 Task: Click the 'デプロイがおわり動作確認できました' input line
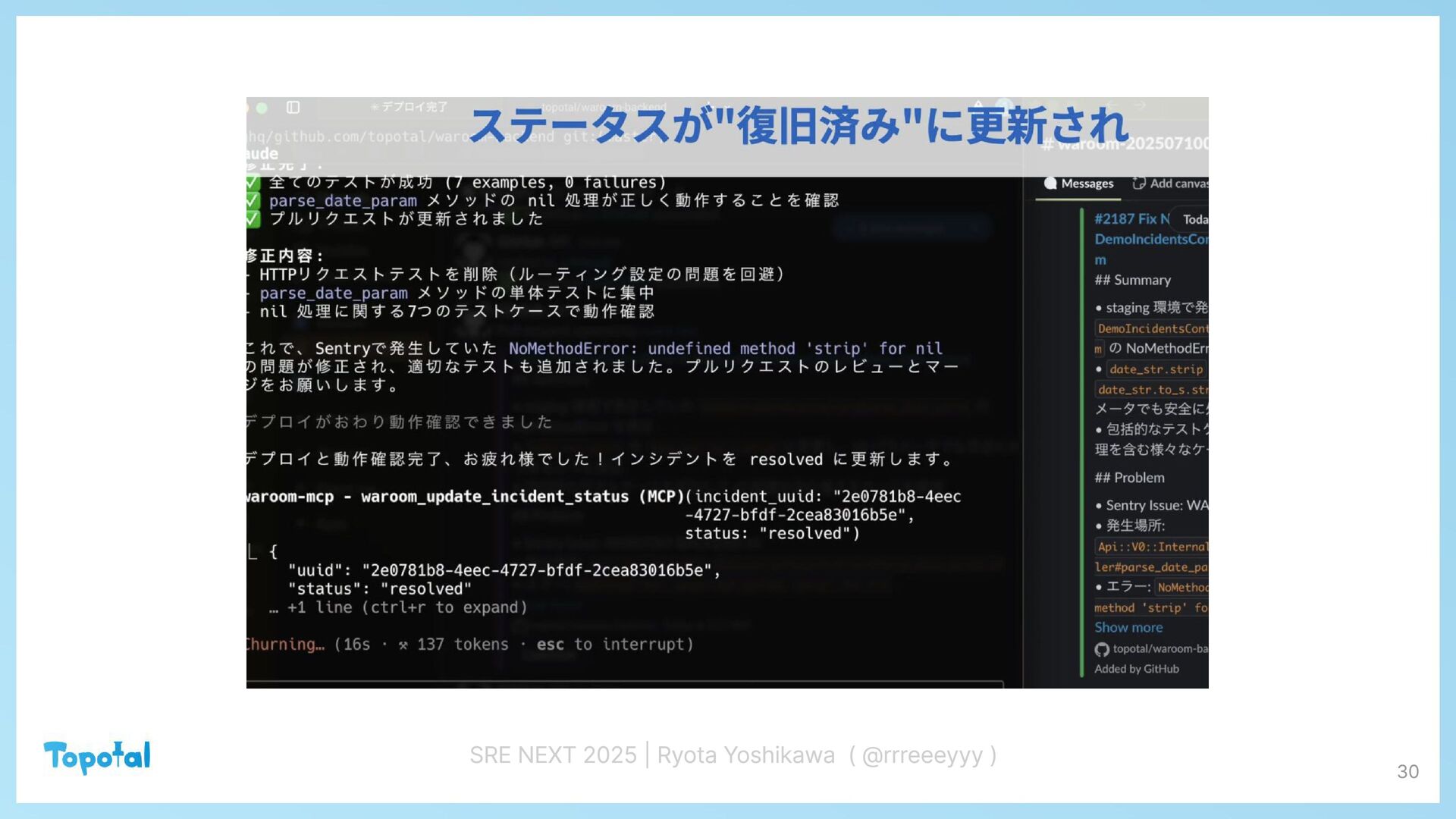(400, 422)
